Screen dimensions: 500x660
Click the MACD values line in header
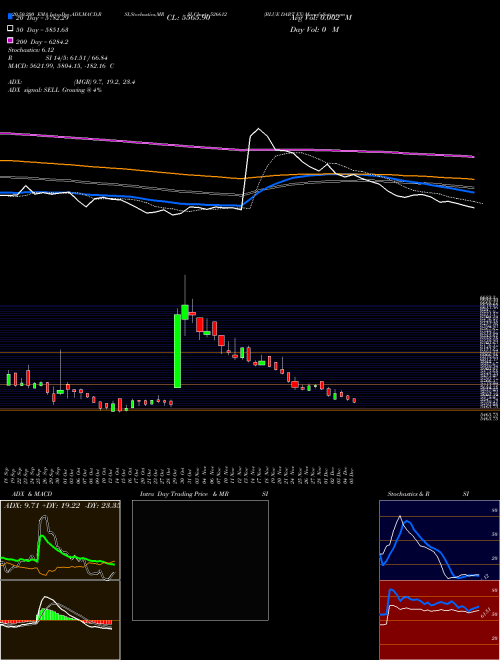[61, 66]
